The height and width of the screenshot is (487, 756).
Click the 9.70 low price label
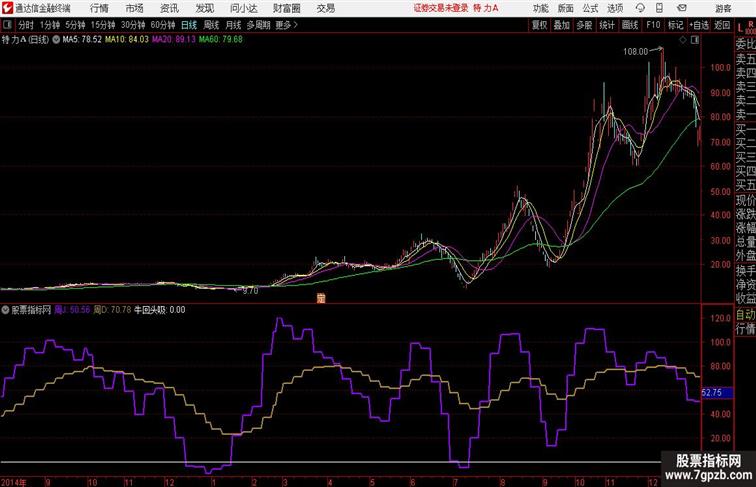[x=250, y=291]
